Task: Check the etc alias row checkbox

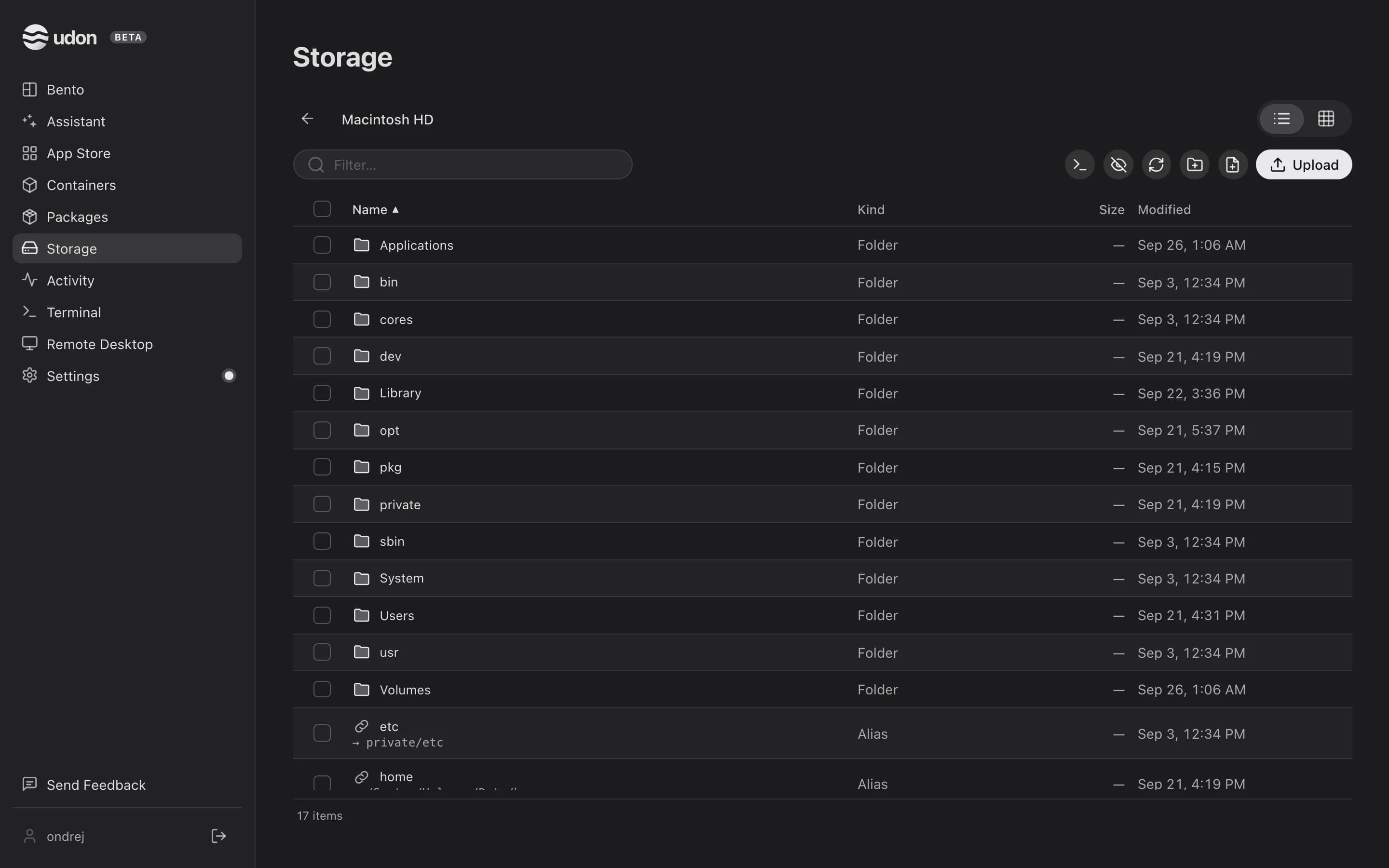Action: (322, 733)
